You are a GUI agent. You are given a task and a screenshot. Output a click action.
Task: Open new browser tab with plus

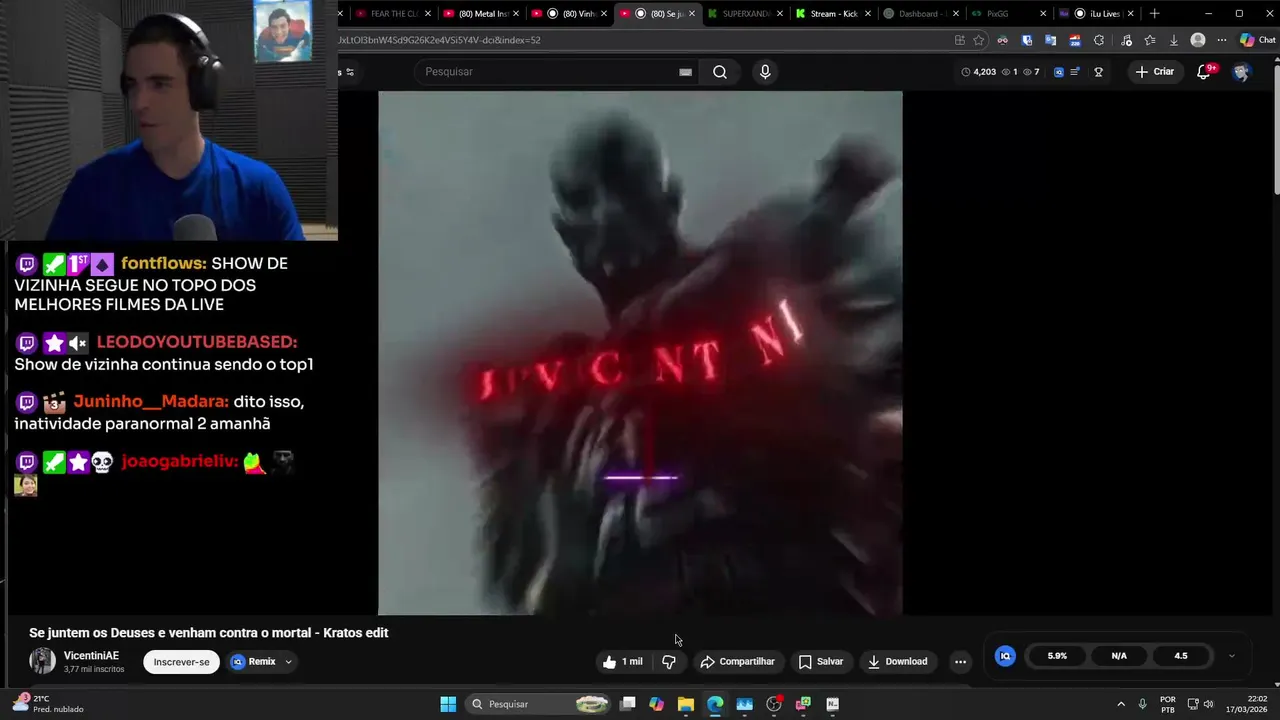pos(1154,13)
